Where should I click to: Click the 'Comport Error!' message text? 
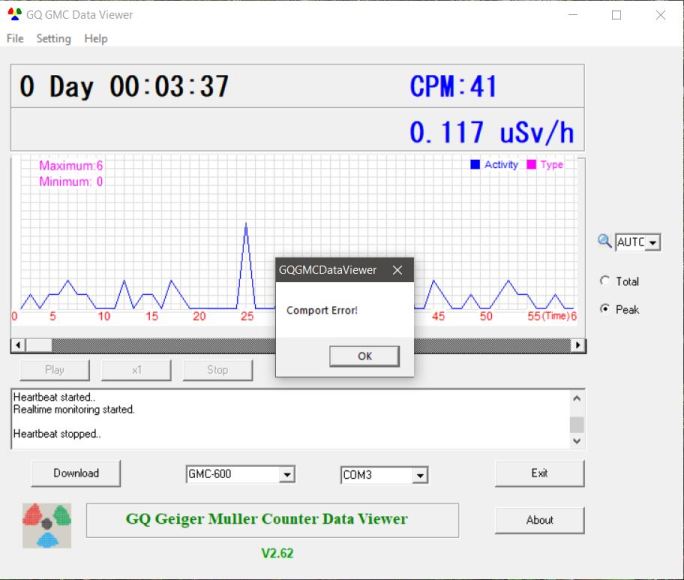click(322, 310)
